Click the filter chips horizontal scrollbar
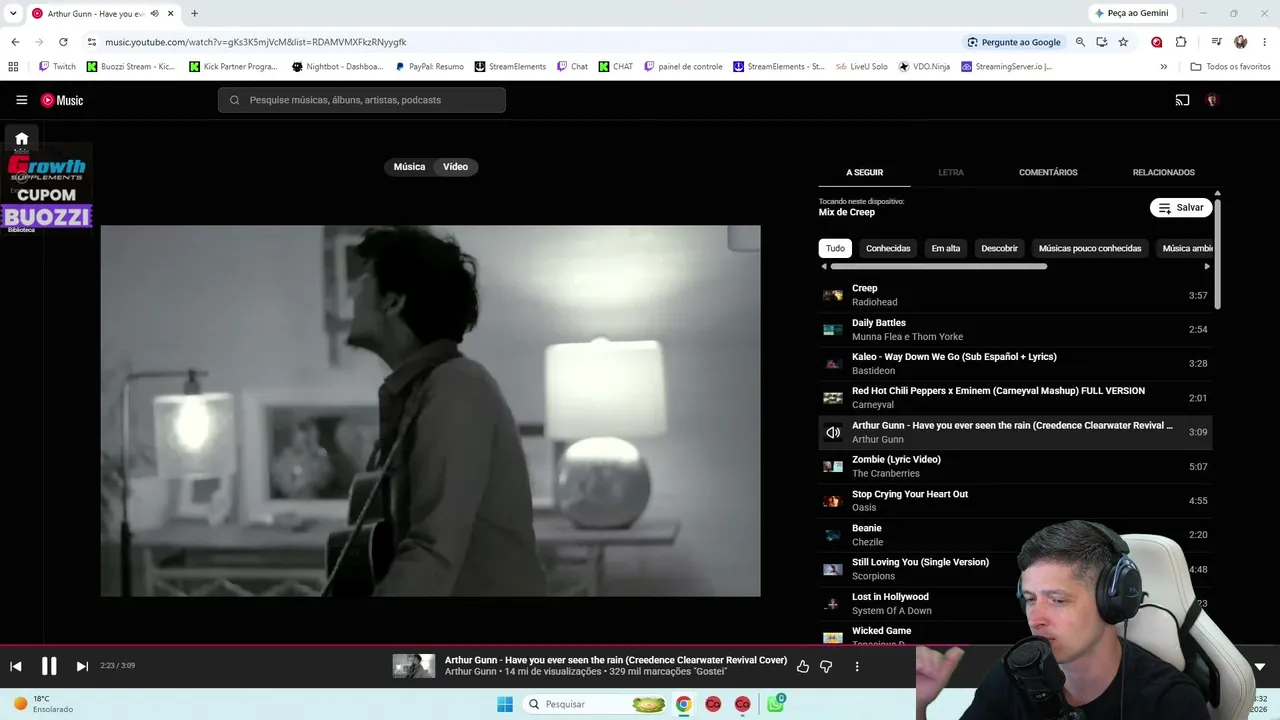Viewport: 1280px width, 720px height. [x=939, y=266]
